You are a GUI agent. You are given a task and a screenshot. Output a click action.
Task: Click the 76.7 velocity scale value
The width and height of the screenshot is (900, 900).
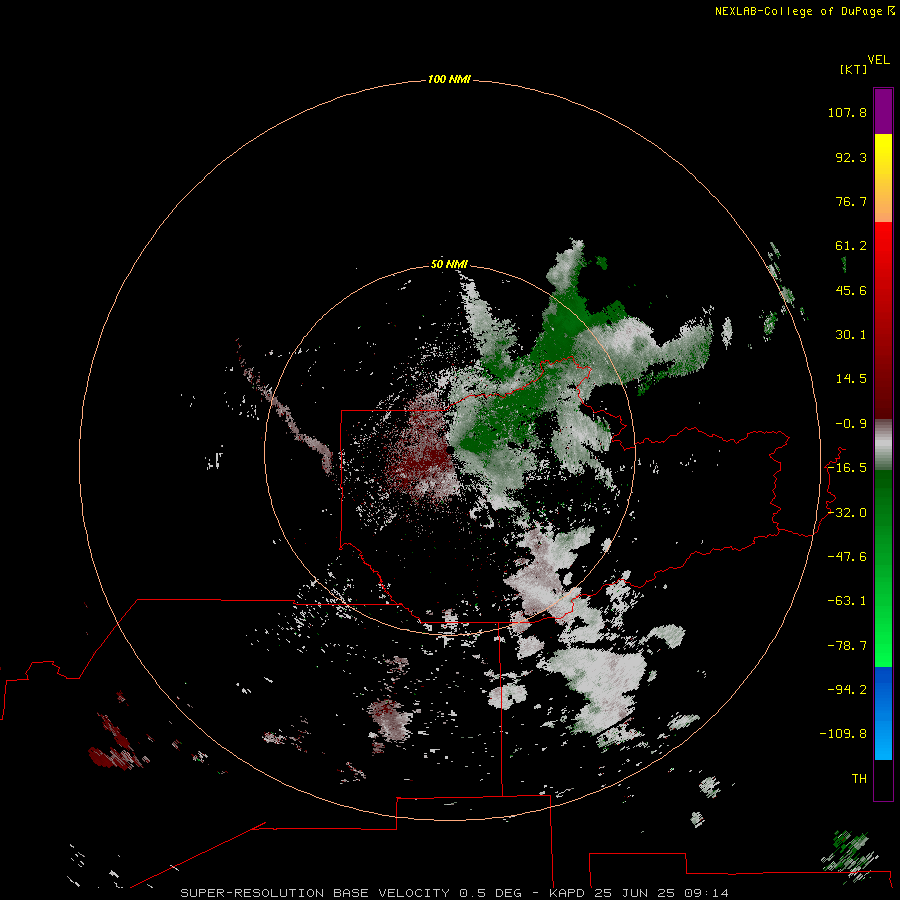coord(851,201)
